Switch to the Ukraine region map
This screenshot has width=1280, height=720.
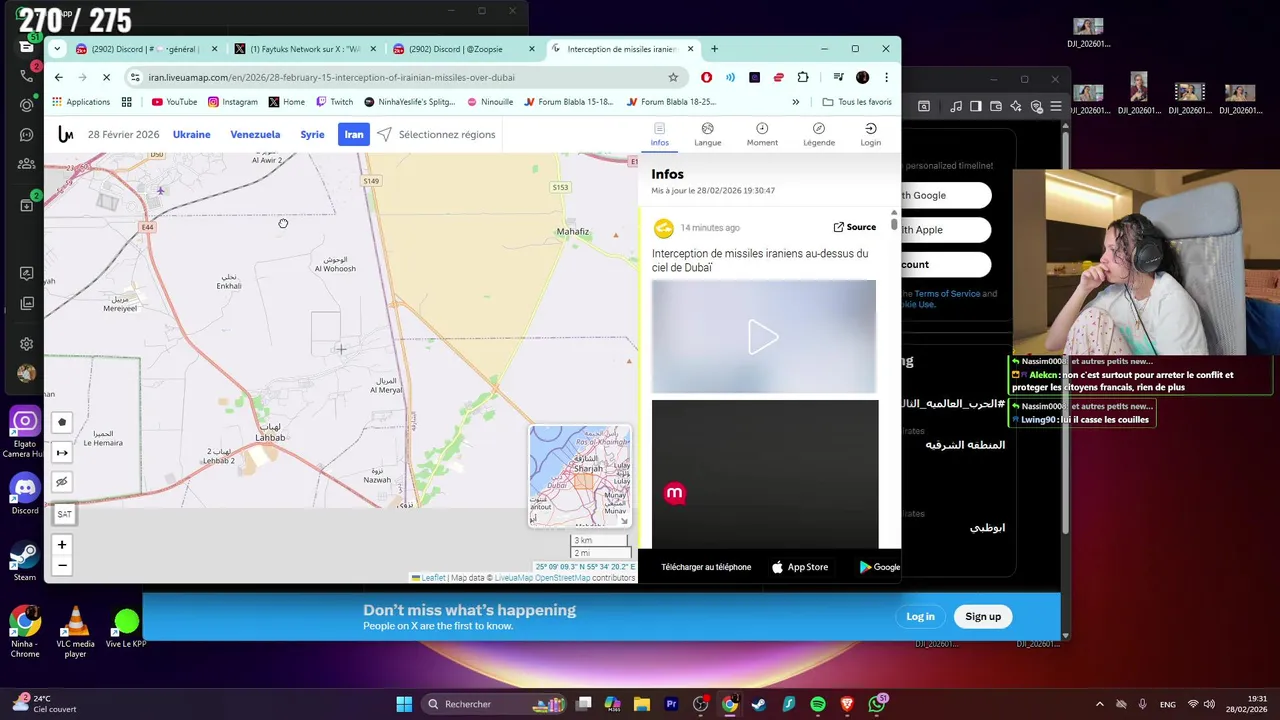[192, 134]
